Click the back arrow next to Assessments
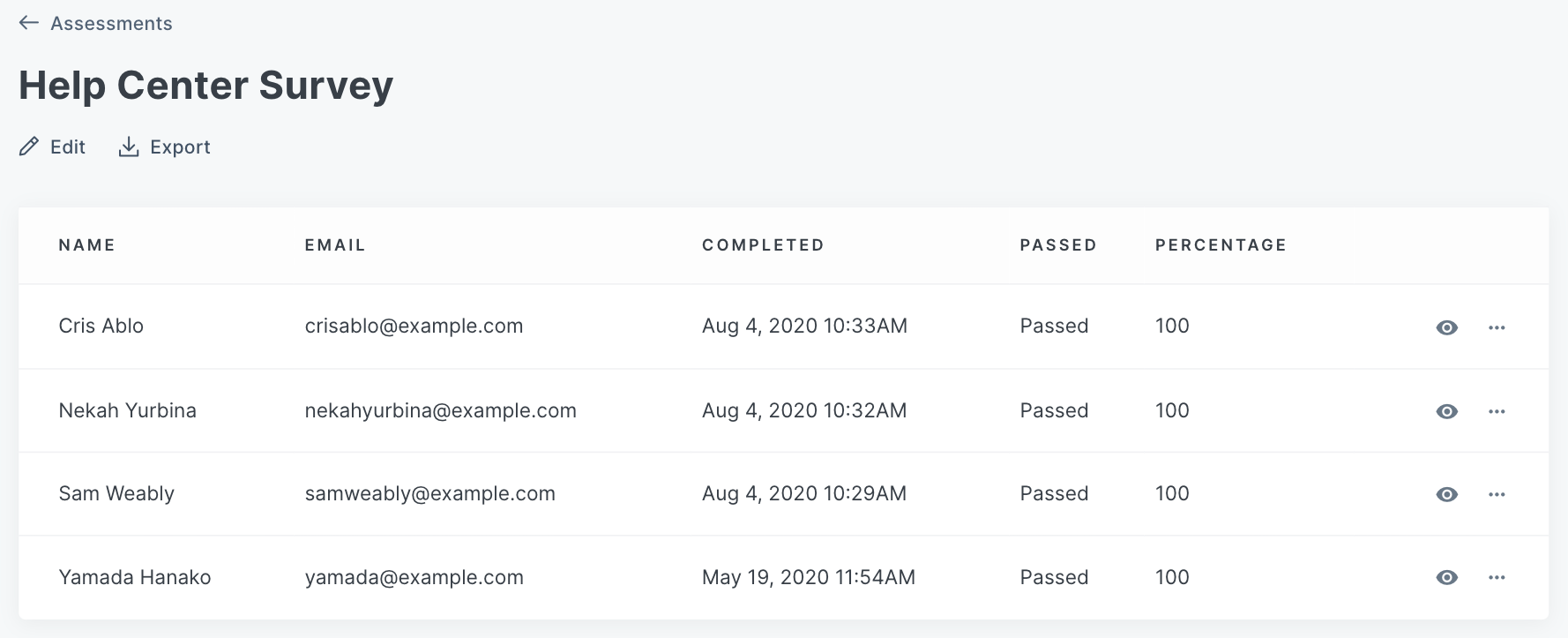This screenshot has width=1568, height=638. point(29,23)
